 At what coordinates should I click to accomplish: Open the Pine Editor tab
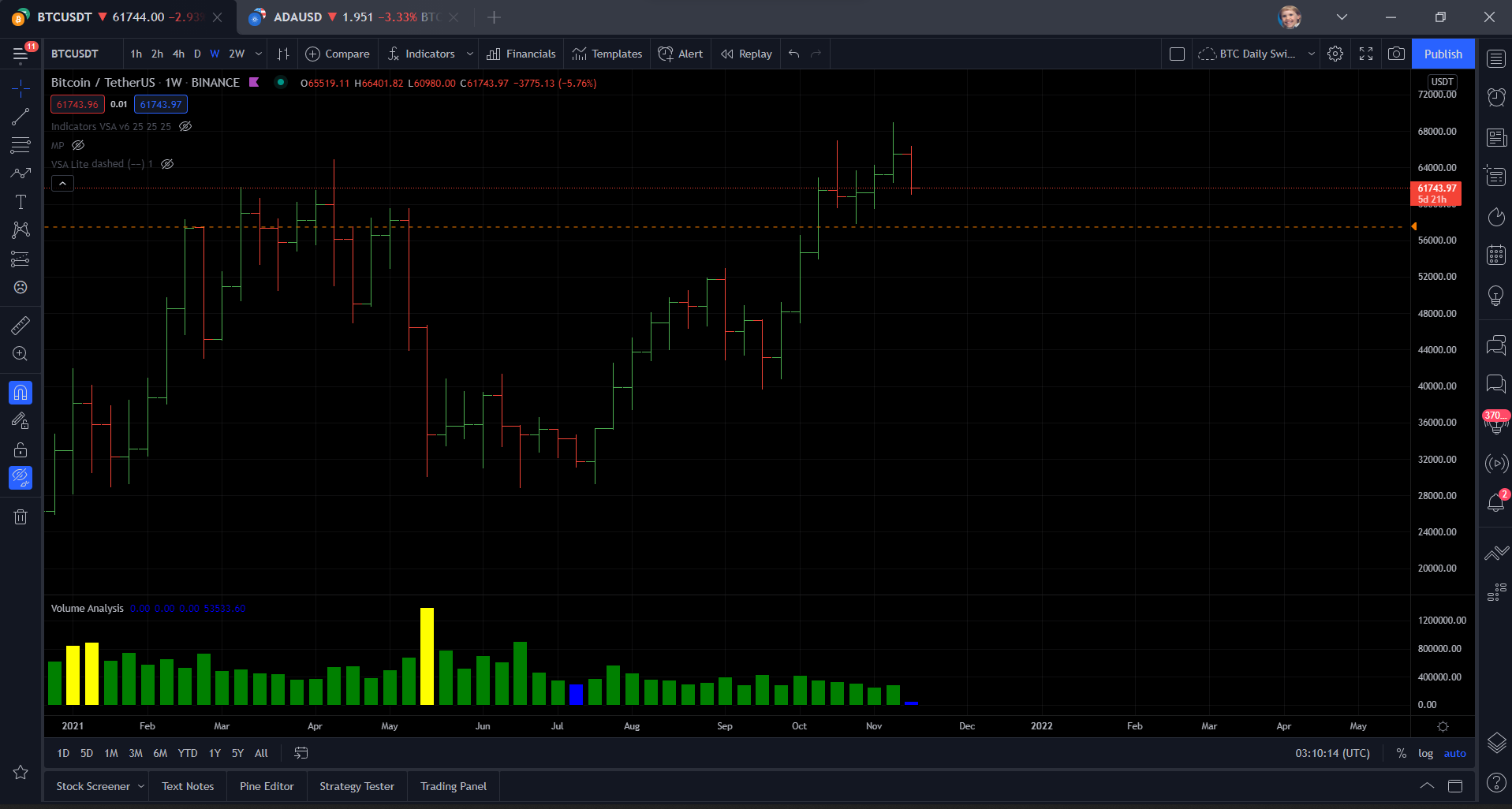click(267, 786)
